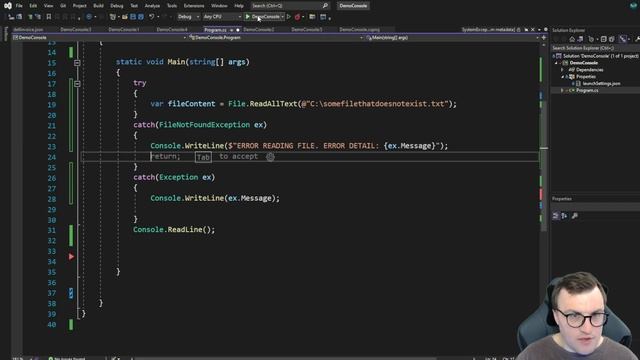Select Solution 'DemoConsole' root node
The image size is (640, 360).
point(601,56)
